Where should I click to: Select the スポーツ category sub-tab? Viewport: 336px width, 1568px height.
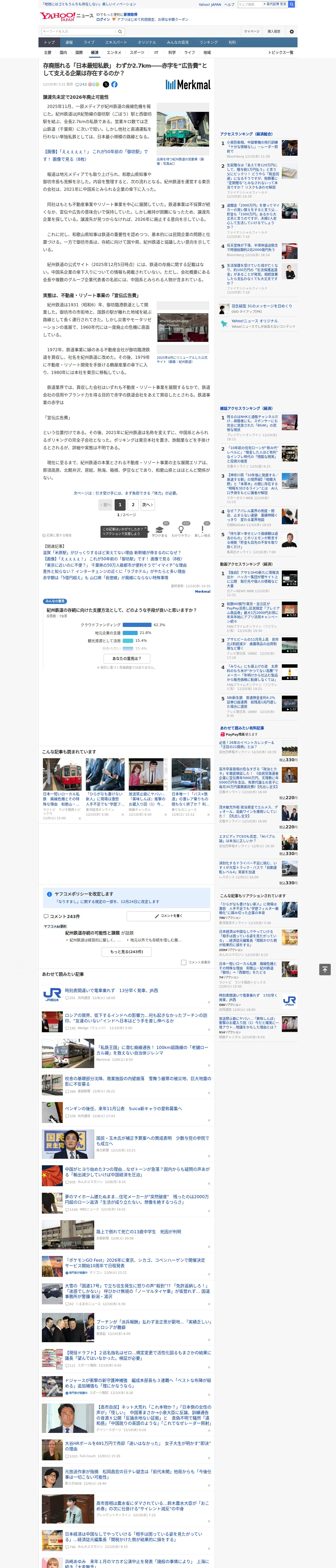tap(137, 52)
